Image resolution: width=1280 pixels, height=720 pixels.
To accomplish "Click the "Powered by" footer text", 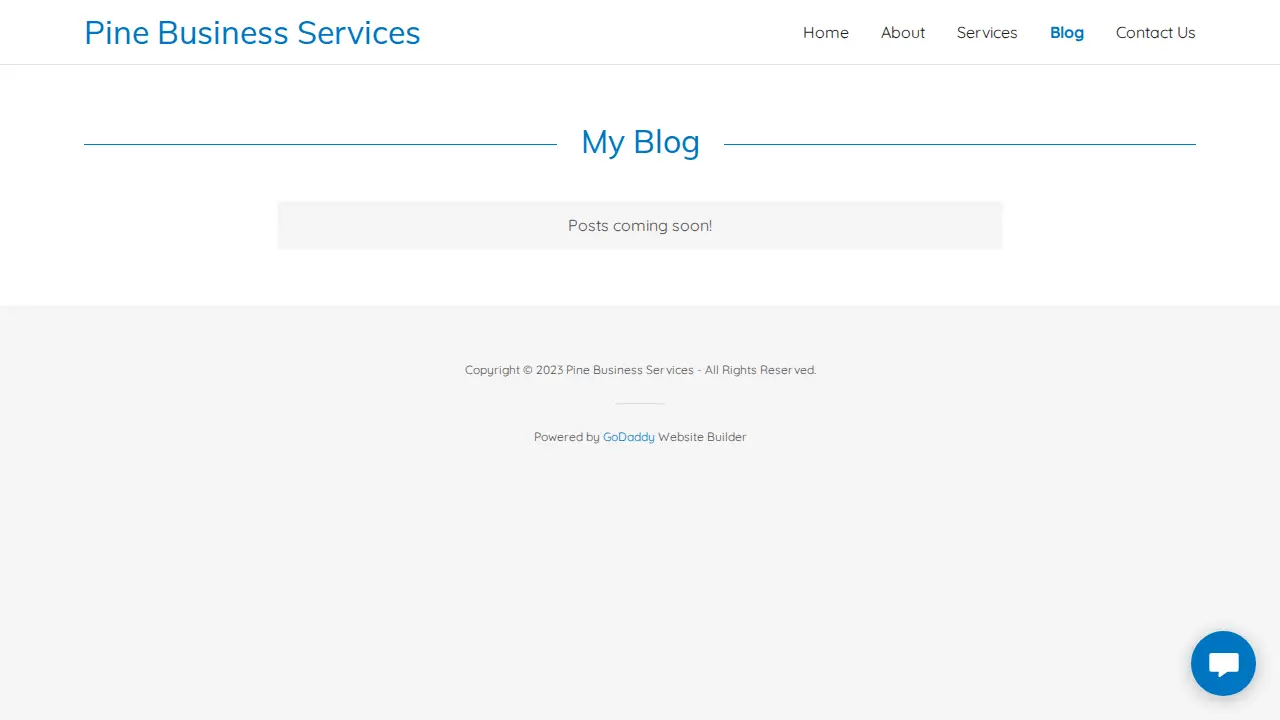I will pyautogui.click(x=566, y=437).
